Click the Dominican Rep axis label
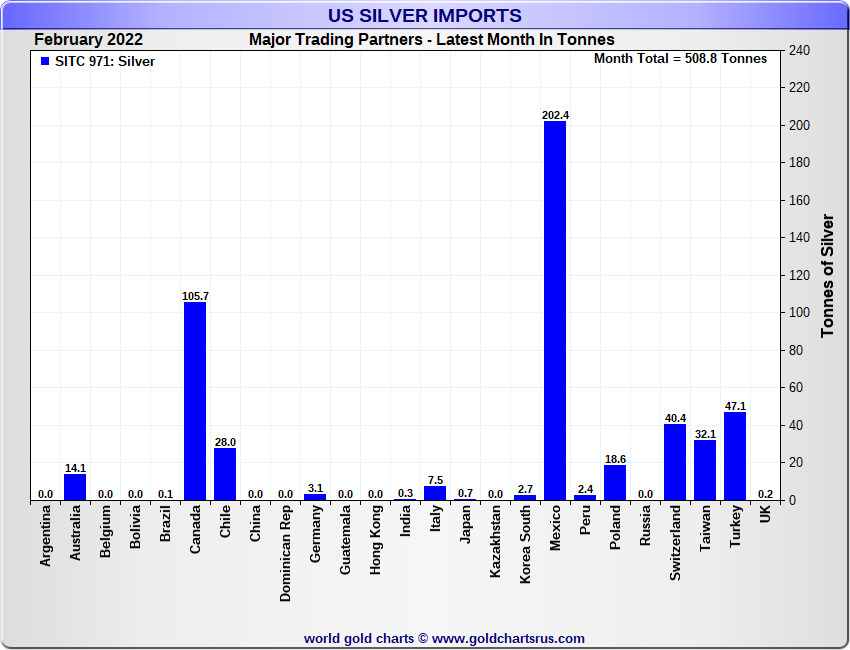The width and height of the screenshot is (850, 650). [285, 554]
